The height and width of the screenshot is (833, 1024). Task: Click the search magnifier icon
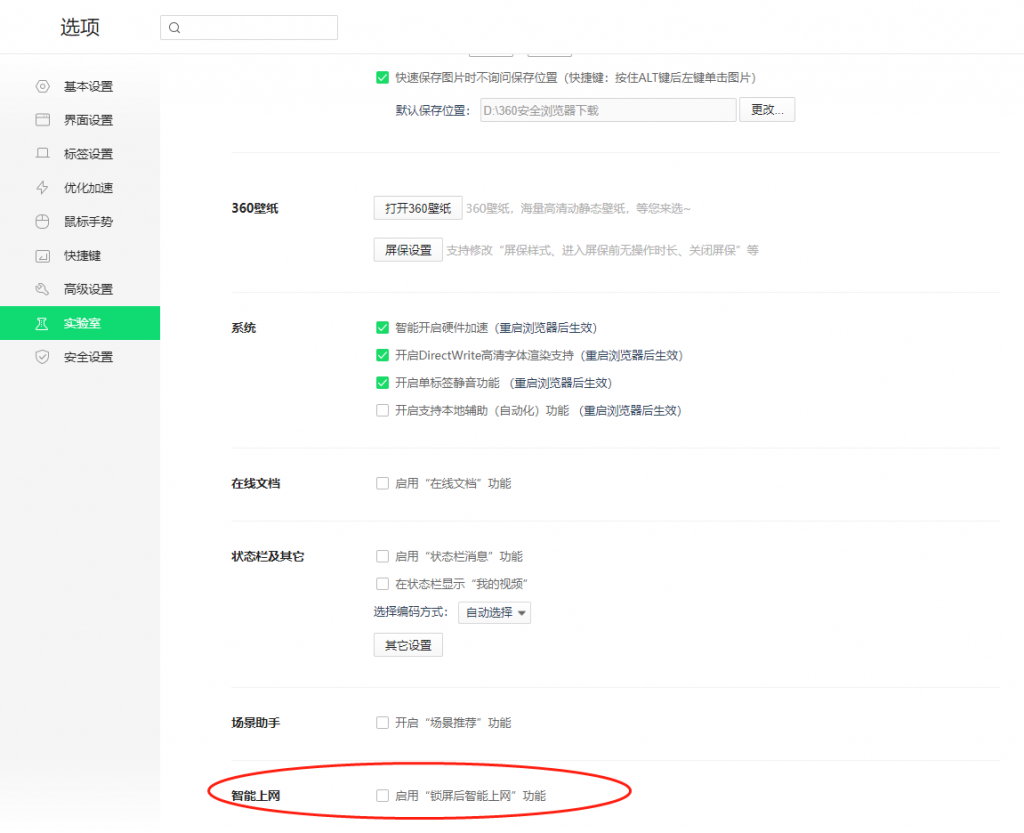(x=174, y=27)
